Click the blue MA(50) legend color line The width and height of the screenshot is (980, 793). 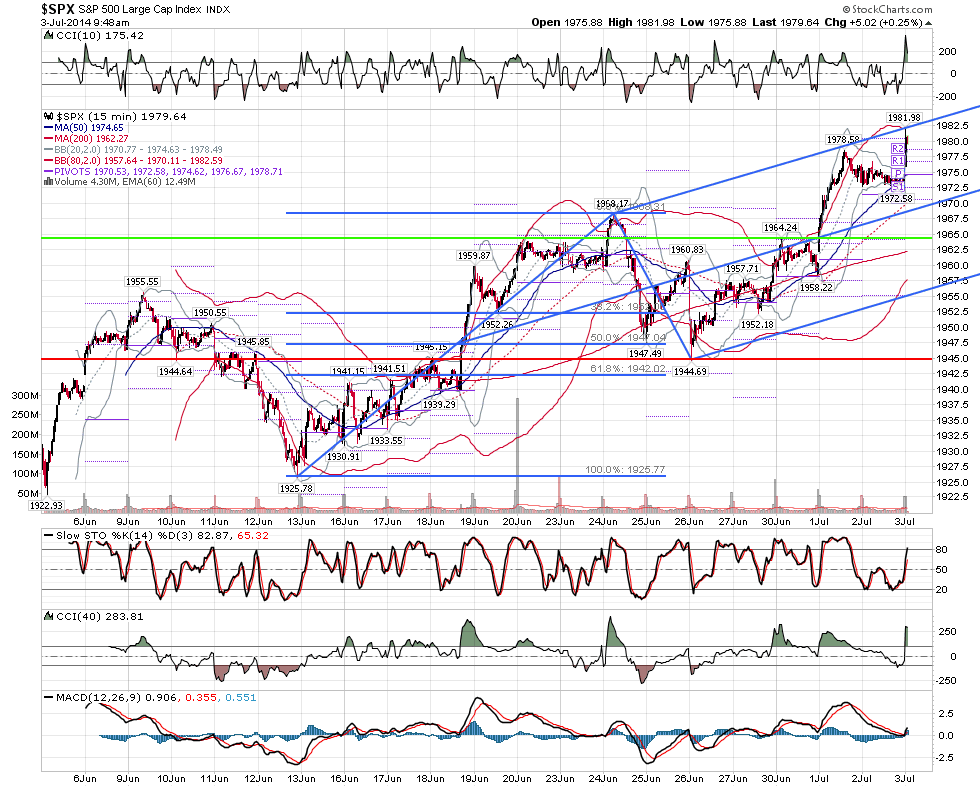pos(49,127)
